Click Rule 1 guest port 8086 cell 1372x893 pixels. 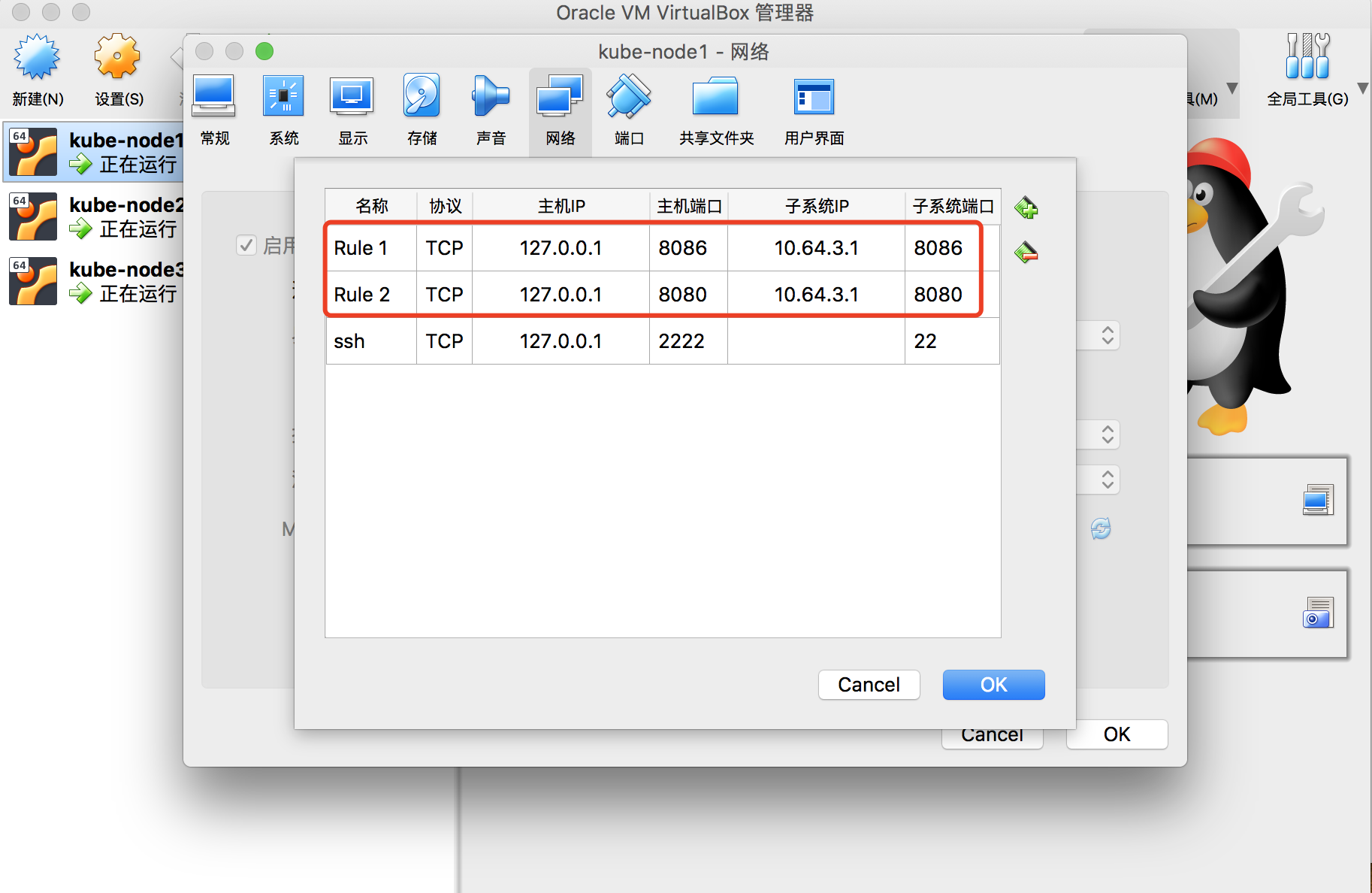[x=952, y=248]
